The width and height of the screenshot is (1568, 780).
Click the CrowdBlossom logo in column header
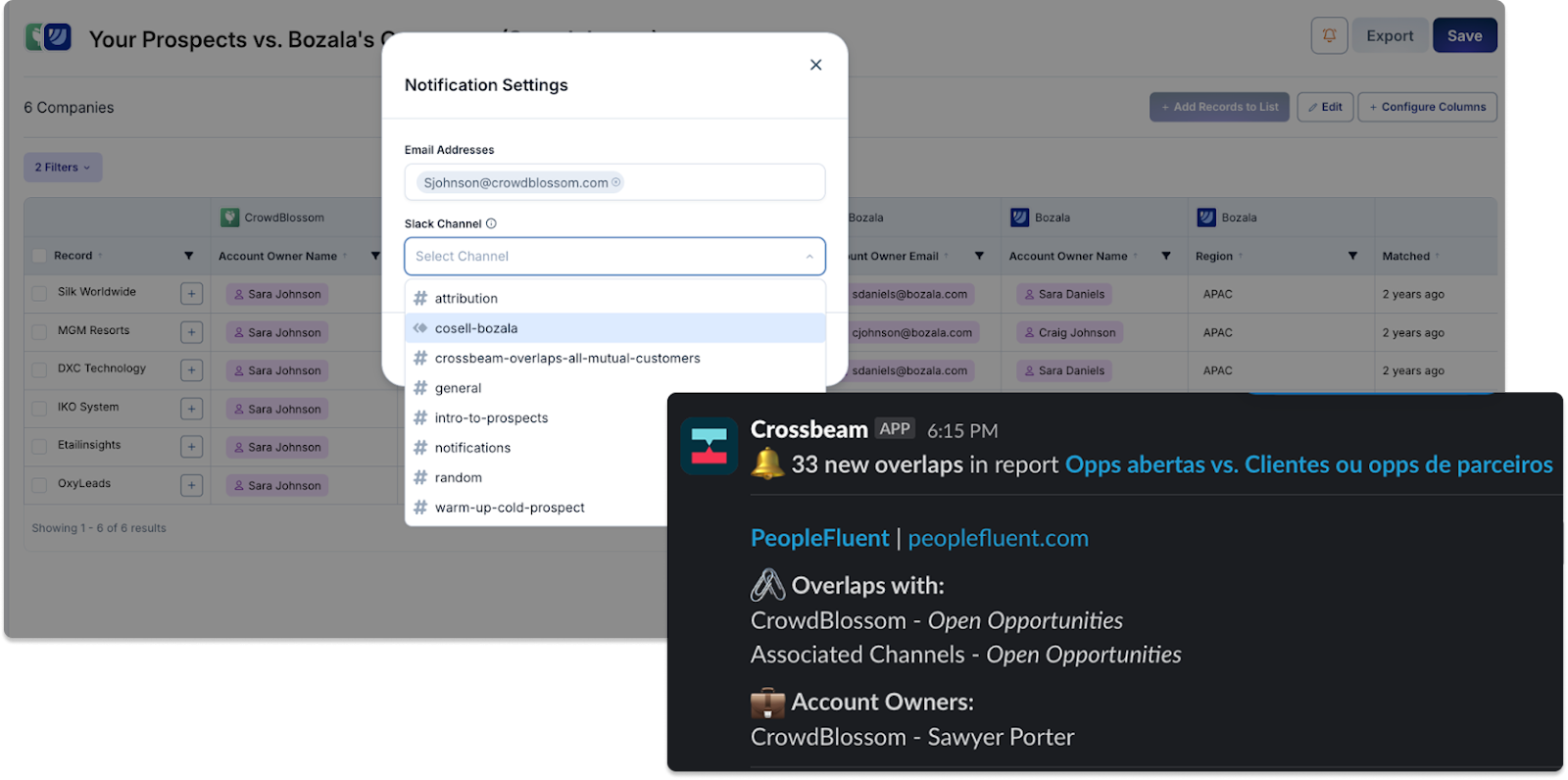tap(229, 218)
